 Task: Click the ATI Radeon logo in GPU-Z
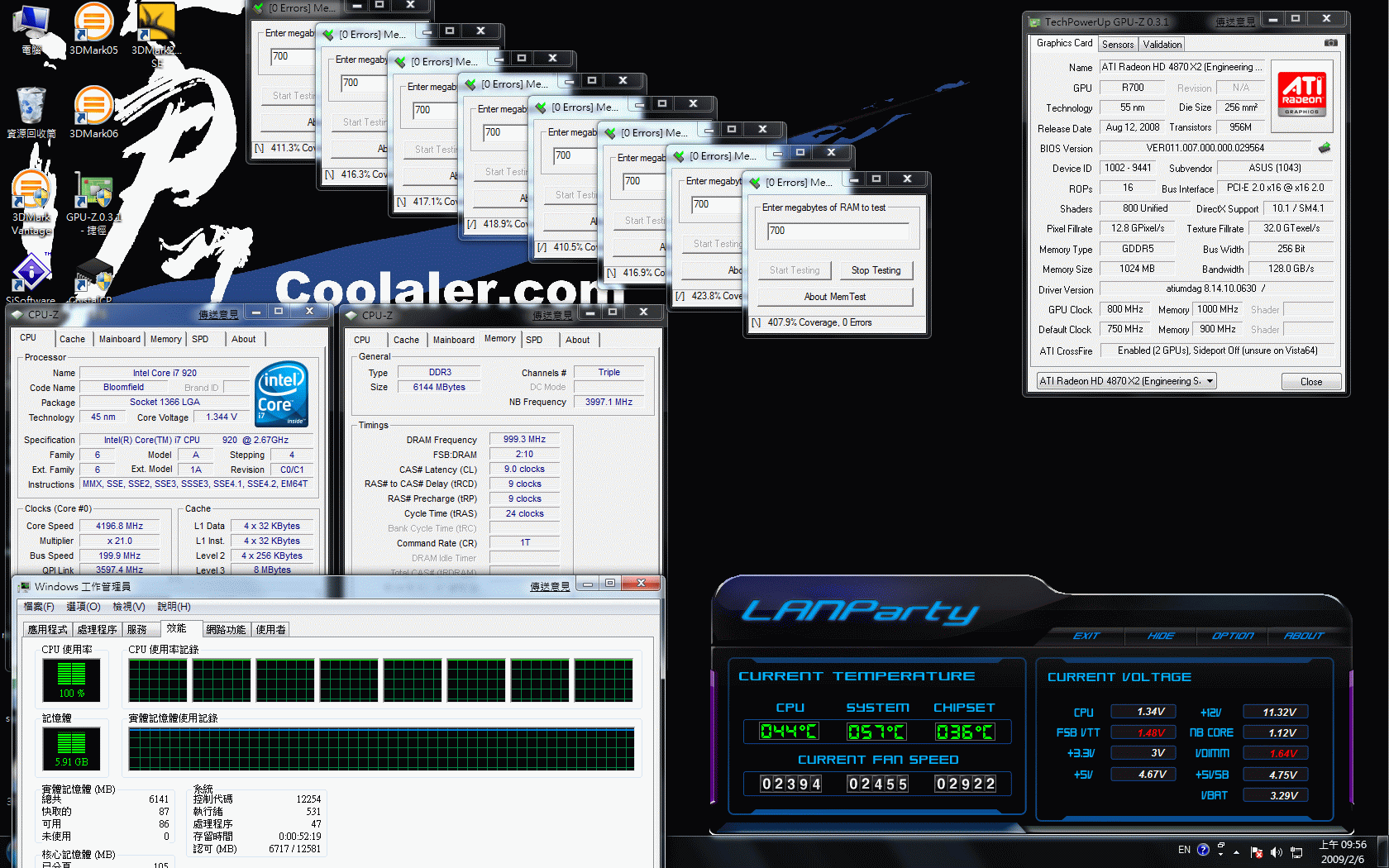click(x=1301, y=93)
